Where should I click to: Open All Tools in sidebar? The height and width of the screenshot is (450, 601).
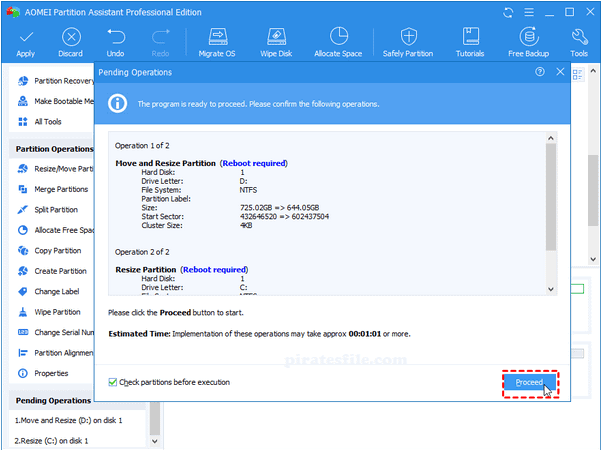(x=39, y=122)
